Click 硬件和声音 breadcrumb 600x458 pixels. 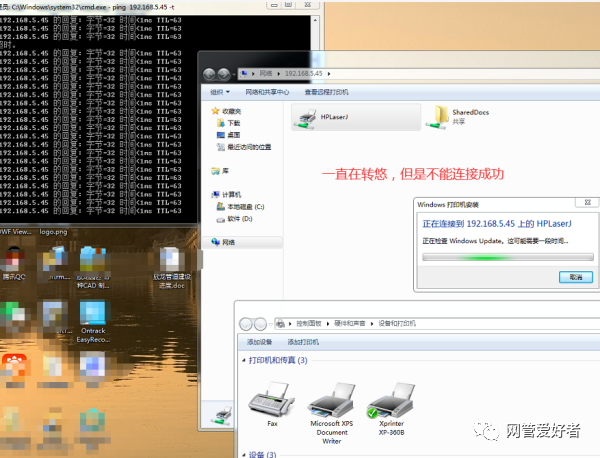tap(349, 324)
